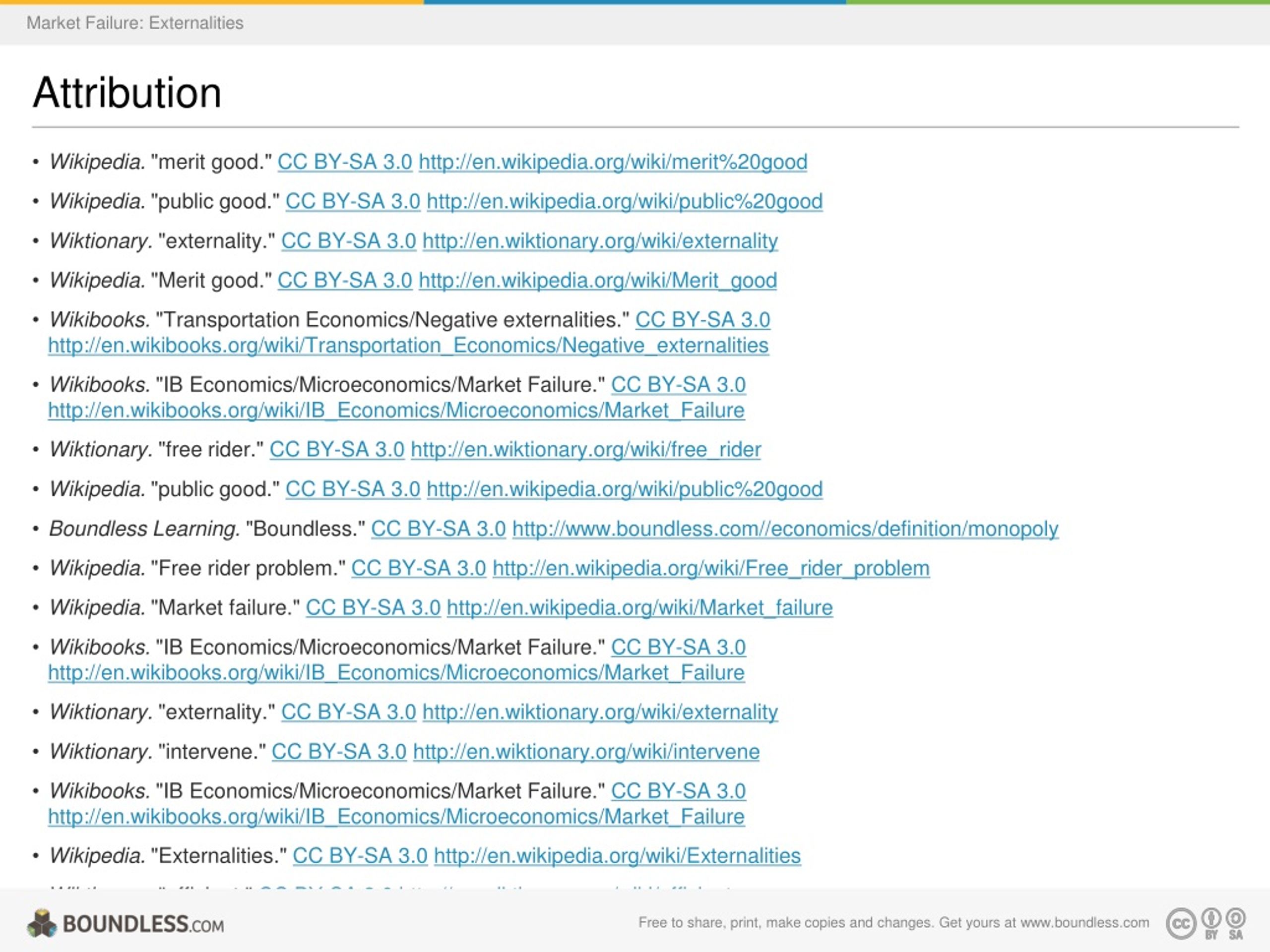This screenshot has width=1270, height=952.
Task: Click the "Market Failure: Externalities" header text
Action: click(135, 23)
